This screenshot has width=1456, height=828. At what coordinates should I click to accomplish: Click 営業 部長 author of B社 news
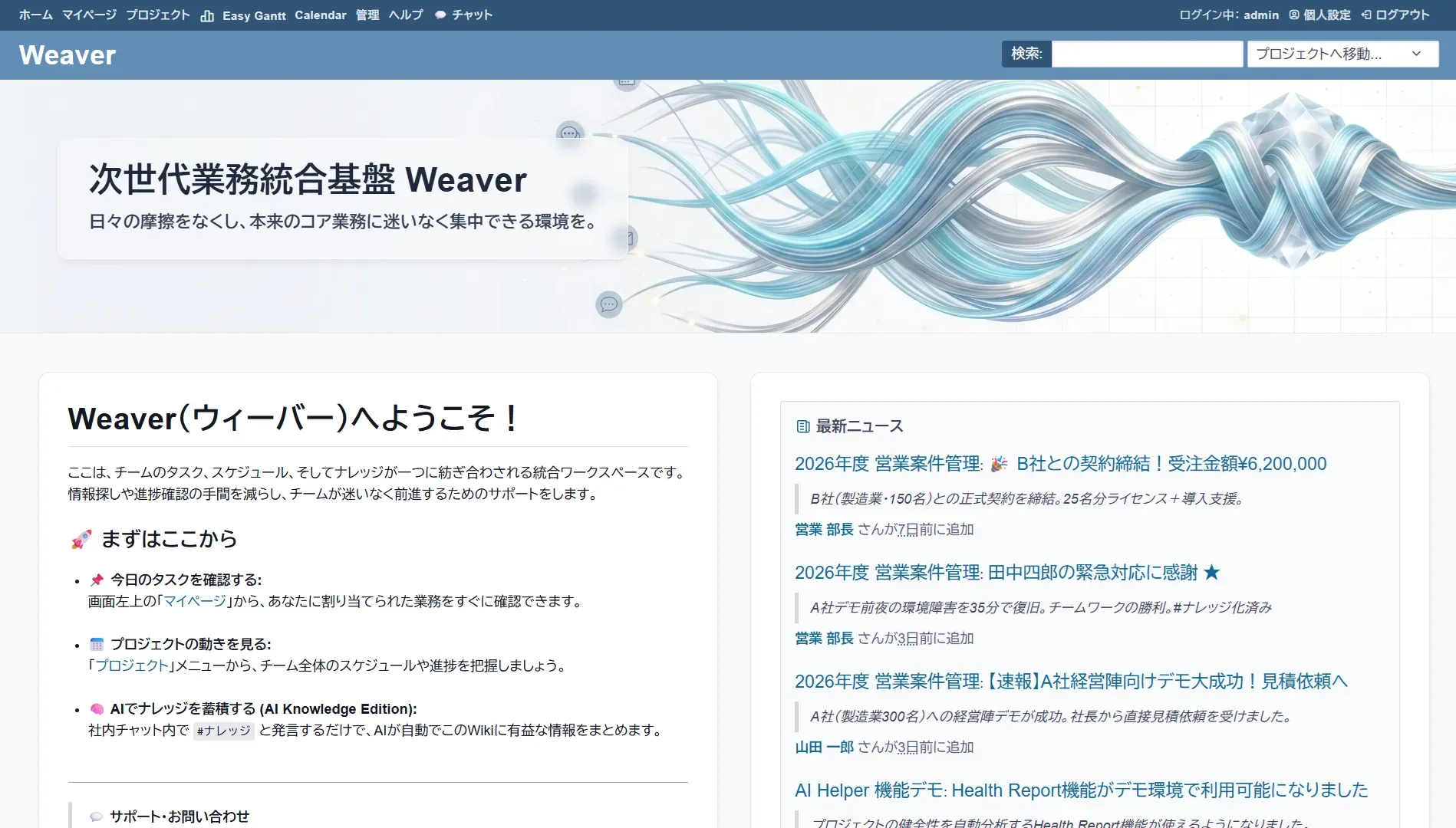click(824, 530)
